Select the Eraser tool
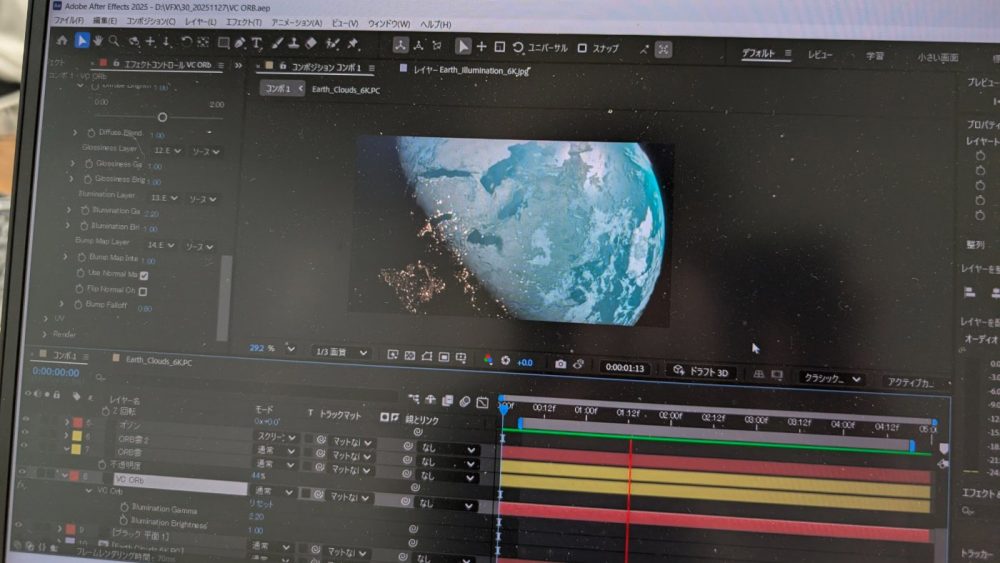1000x563 pixels. 311,43
